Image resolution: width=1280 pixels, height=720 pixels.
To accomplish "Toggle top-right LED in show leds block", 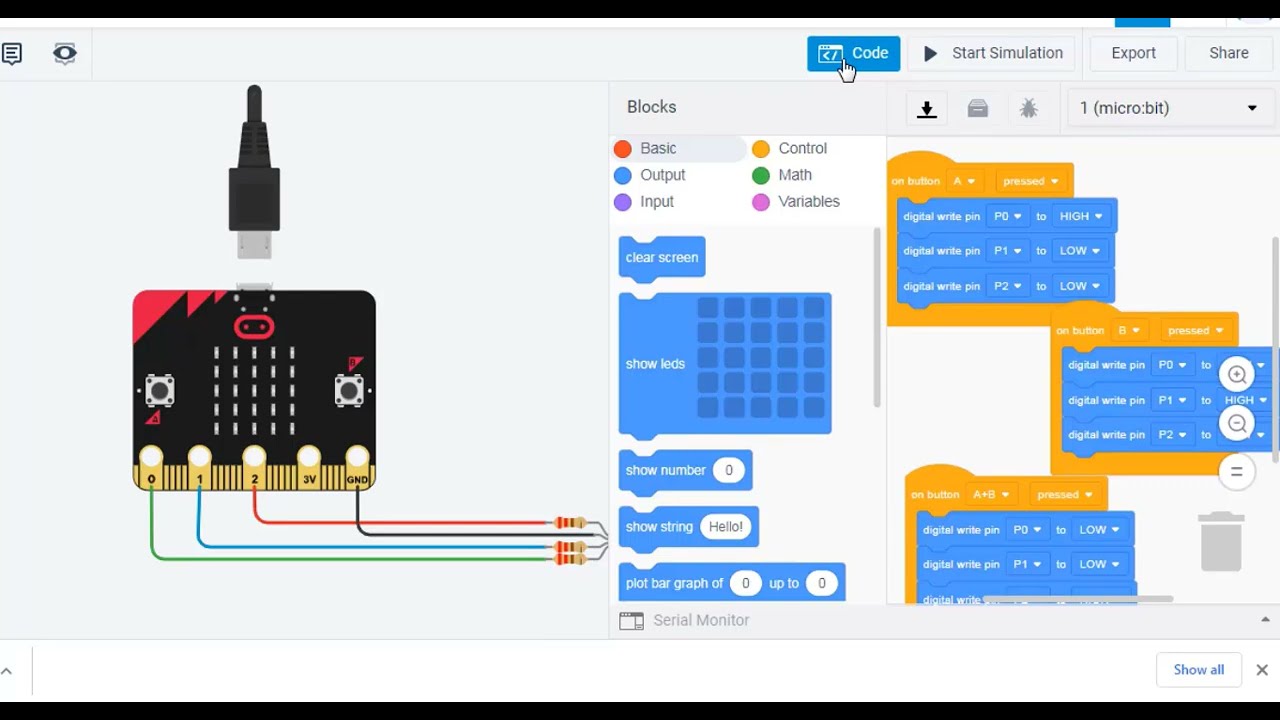I will [813, 307].
